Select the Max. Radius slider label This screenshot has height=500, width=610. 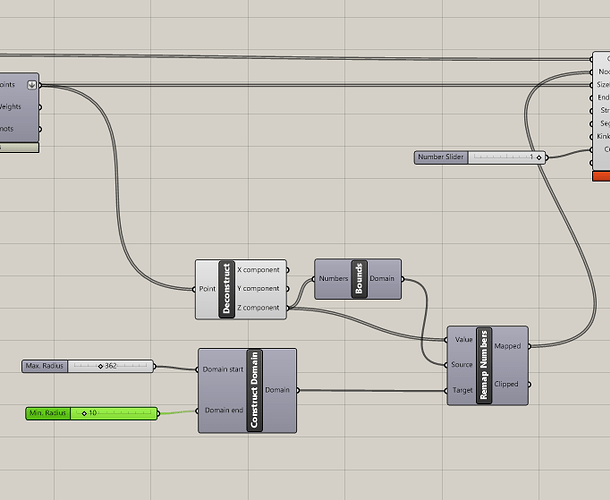44,366
